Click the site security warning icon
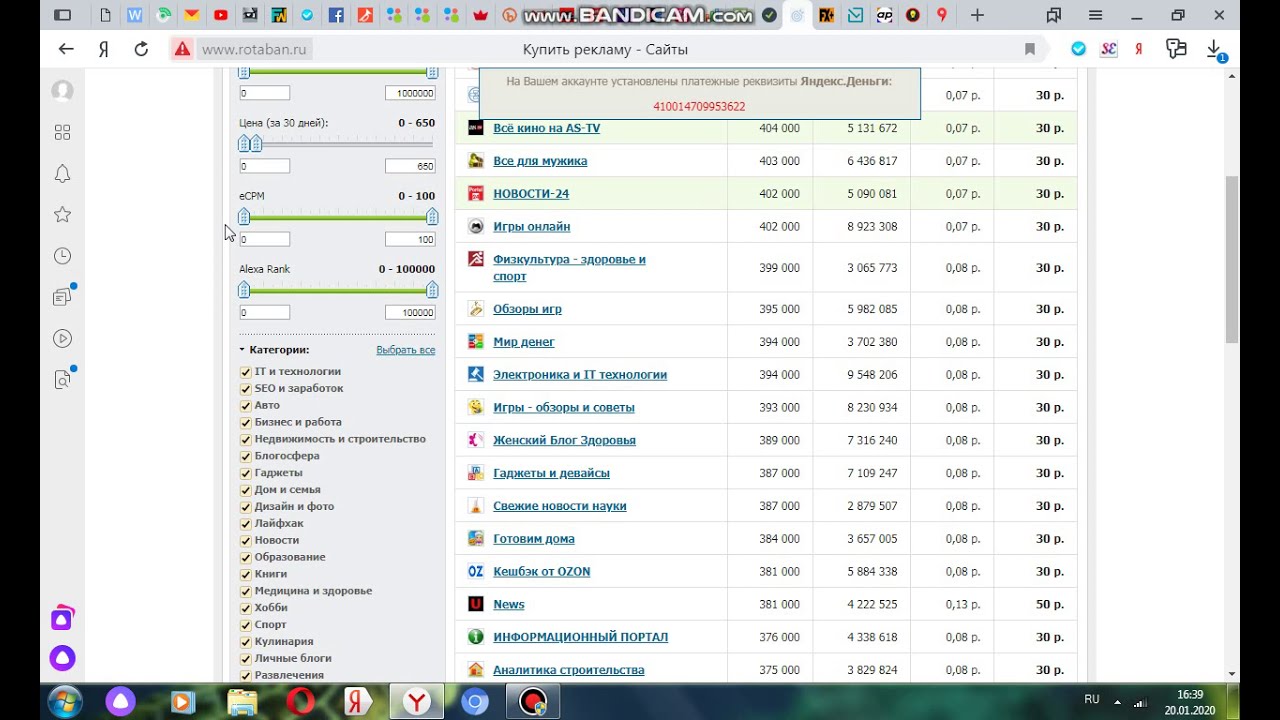The height and width of the screenshot is (720, 1280). pos(182,49)
